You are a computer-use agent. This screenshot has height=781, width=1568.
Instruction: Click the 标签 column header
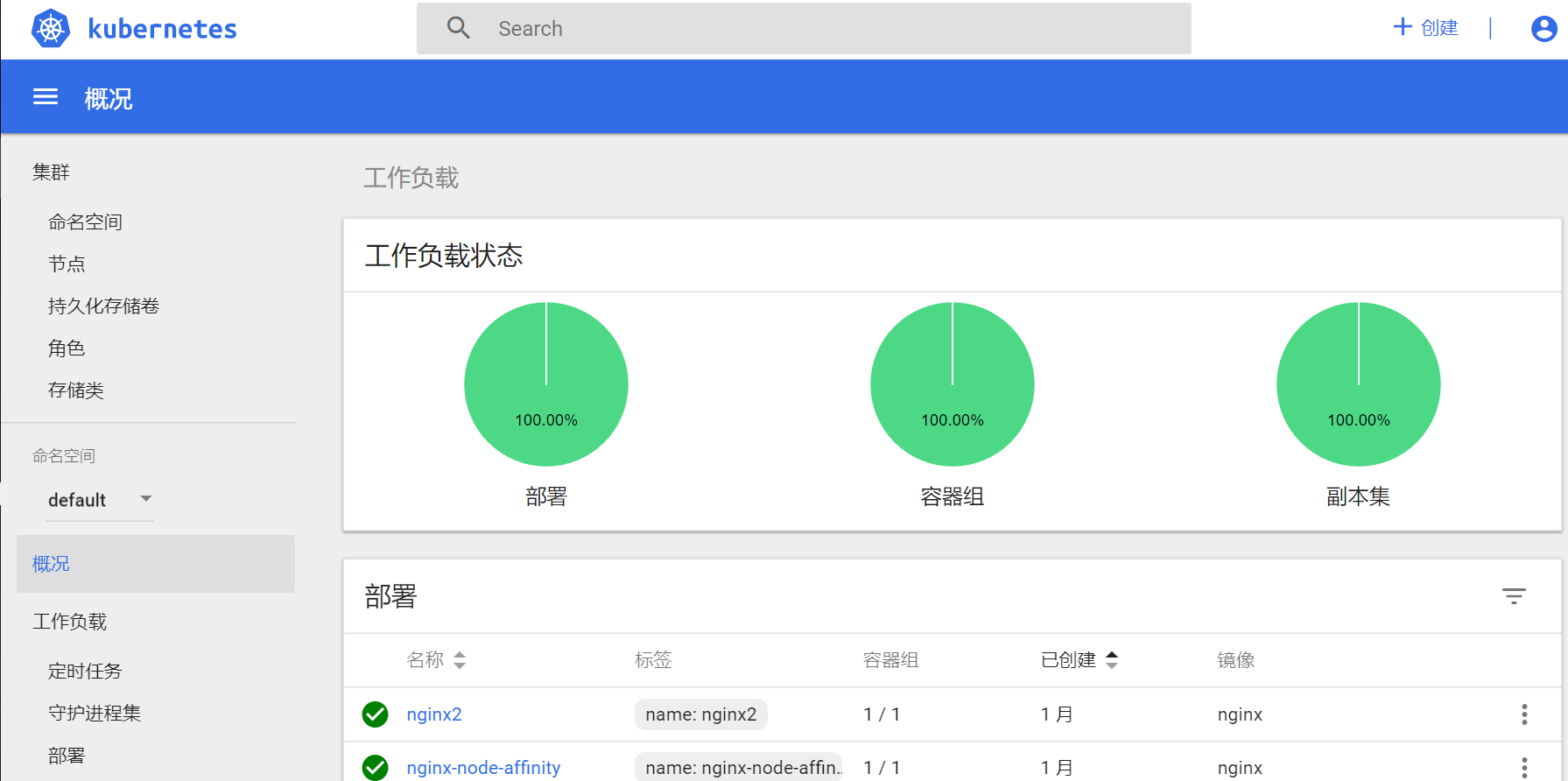tap(653, 660)
